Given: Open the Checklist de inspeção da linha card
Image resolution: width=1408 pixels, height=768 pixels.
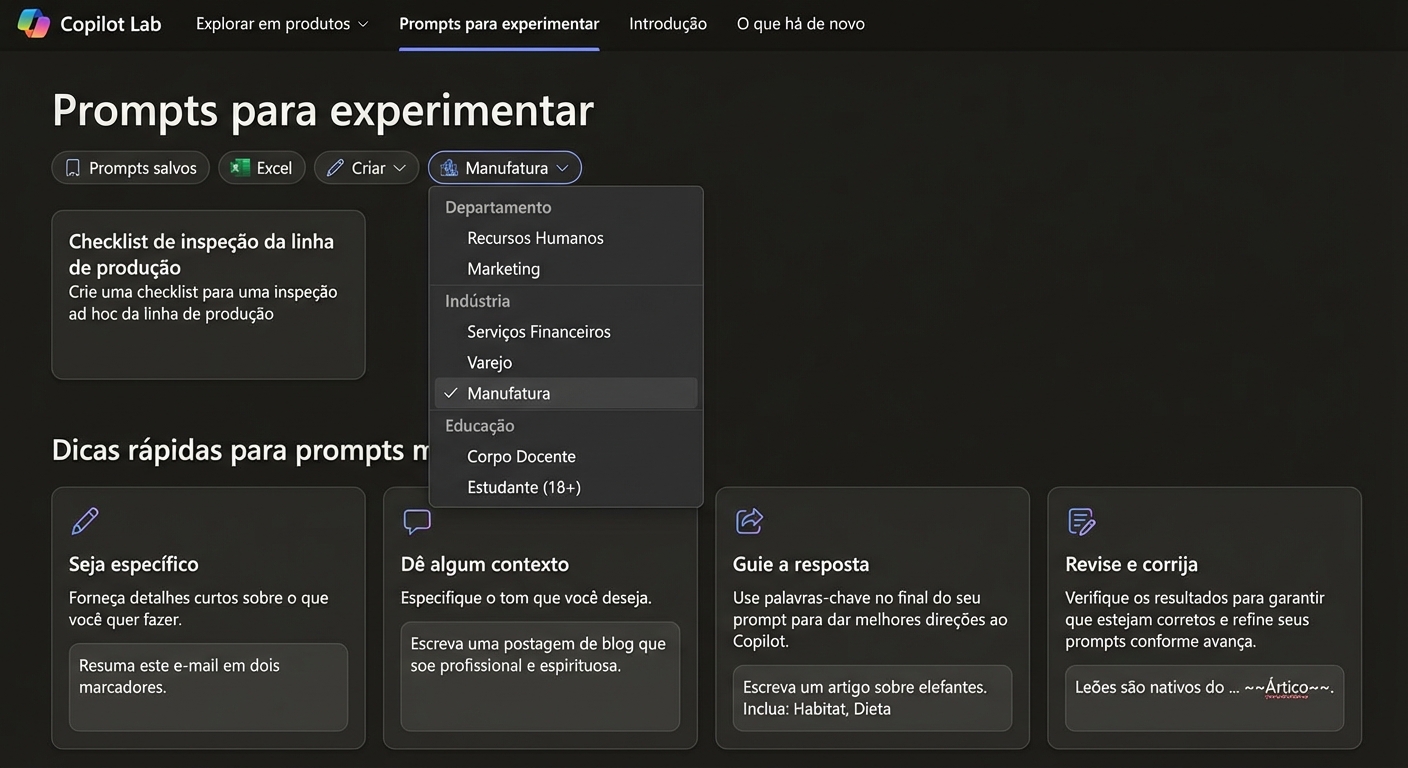Looking at the screenshot, I should click(208, 294).
